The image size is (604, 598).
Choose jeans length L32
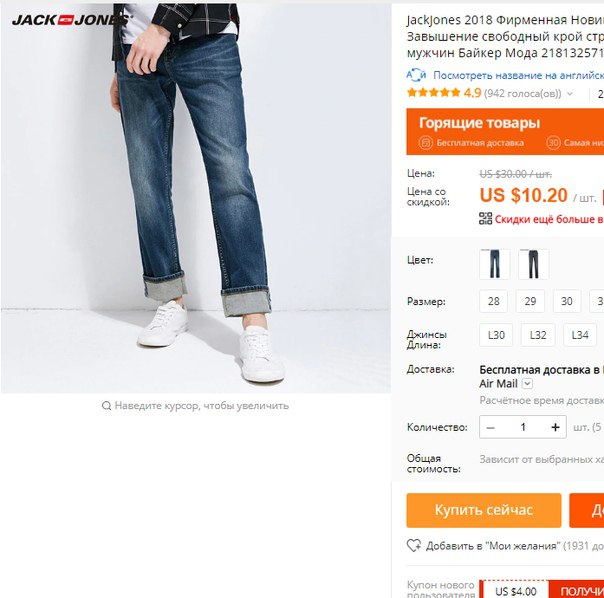click(x=538, y=335)
